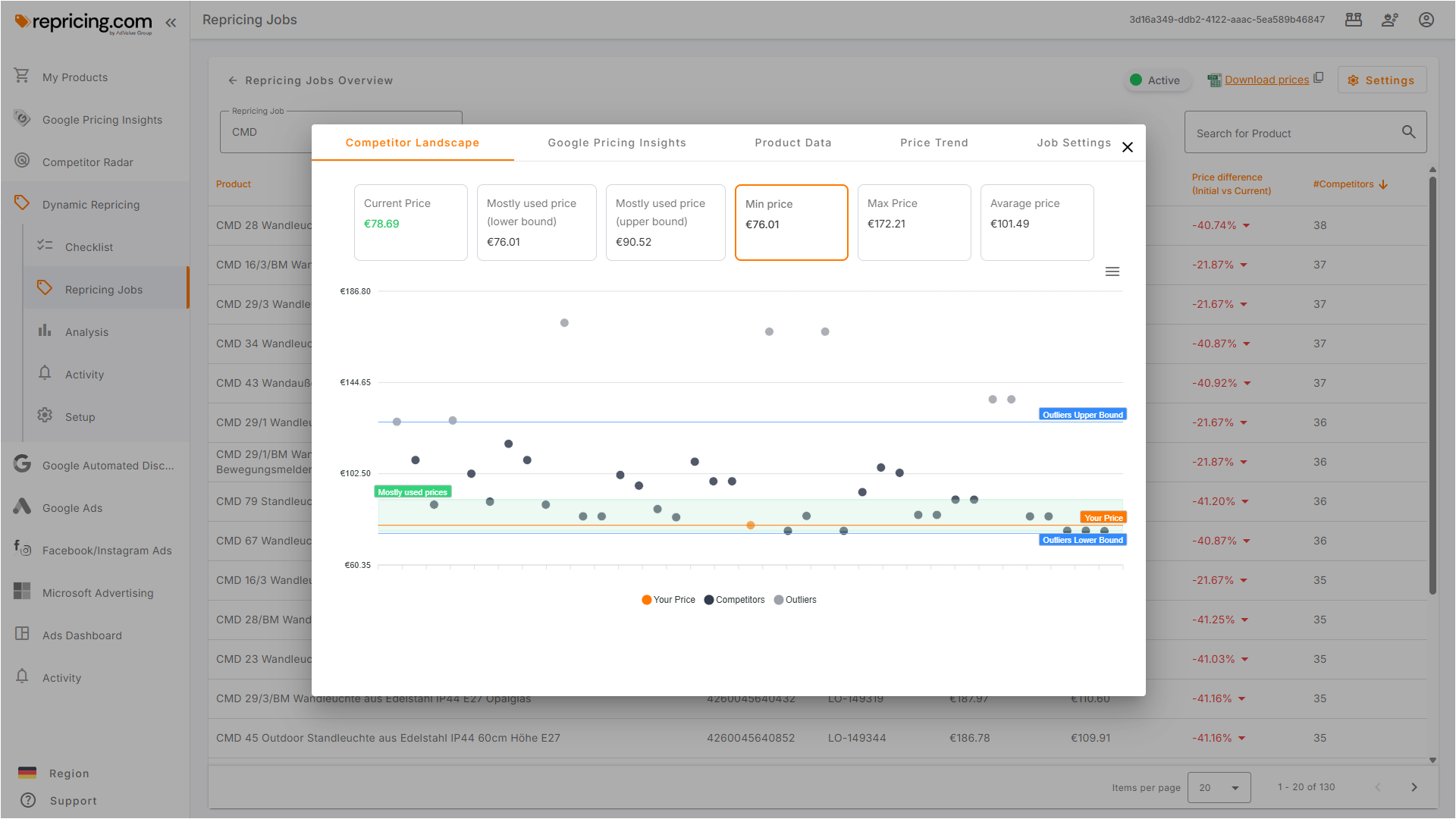Click the Outliers Upper Bound label
Viewport: 1456px width, 819px height.
pyautogui.click(x=1082, y=415)
